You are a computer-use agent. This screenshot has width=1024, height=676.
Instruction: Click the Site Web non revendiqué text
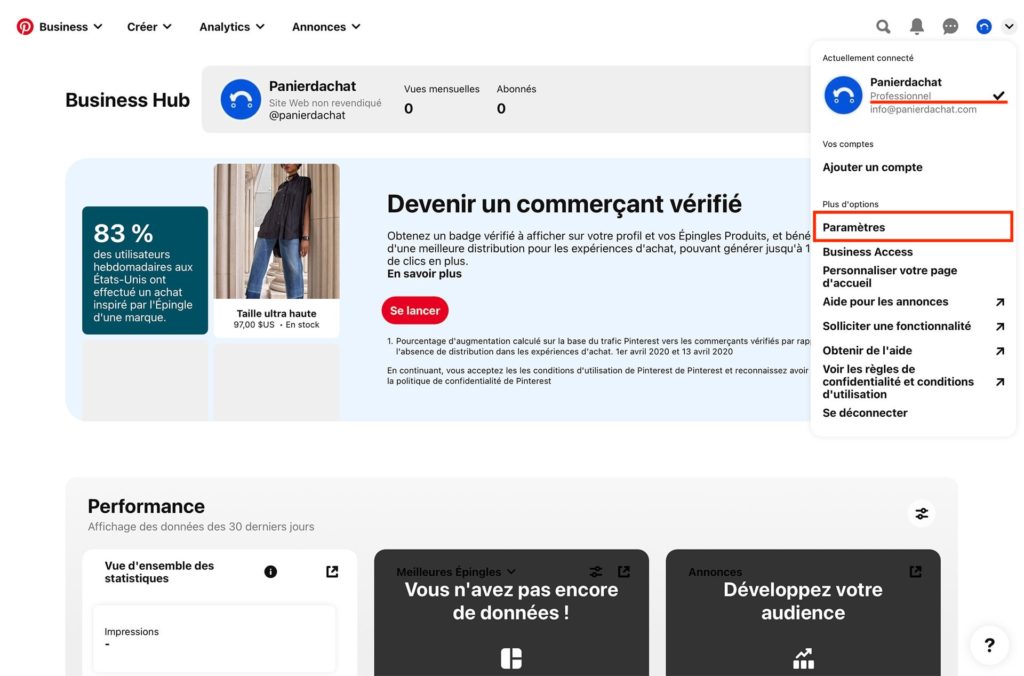pos(325,103)
